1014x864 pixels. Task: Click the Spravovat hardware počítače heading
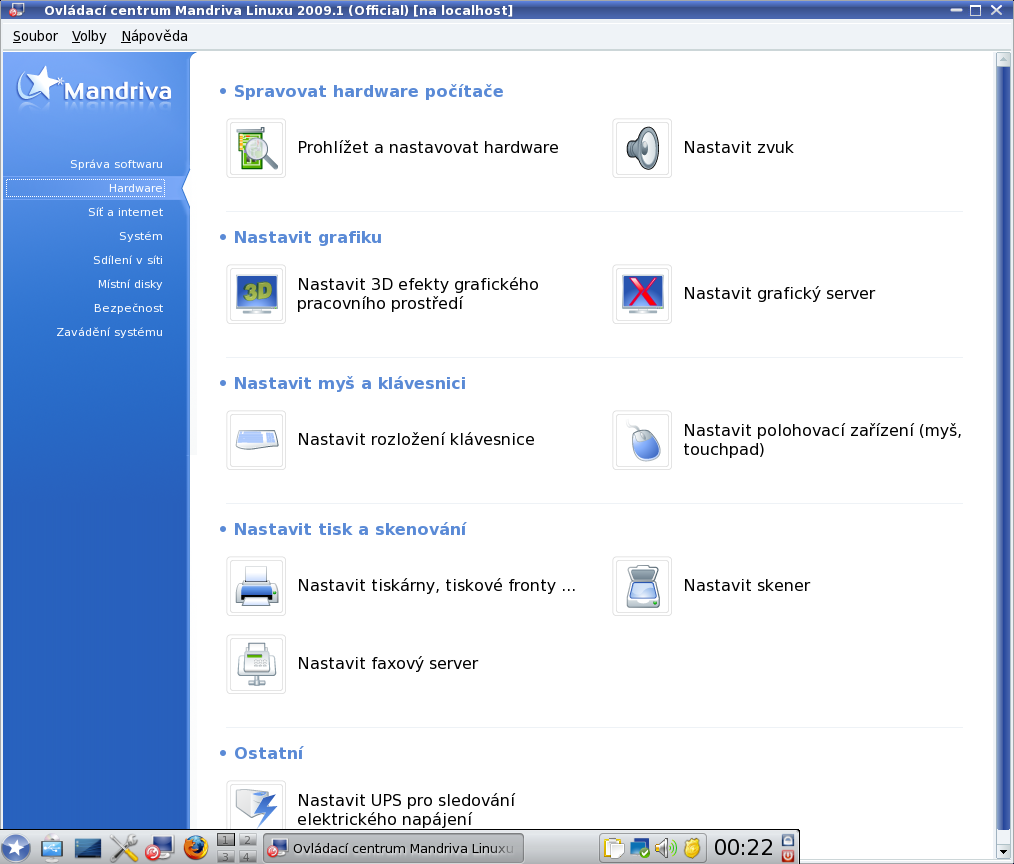point(369,91)
